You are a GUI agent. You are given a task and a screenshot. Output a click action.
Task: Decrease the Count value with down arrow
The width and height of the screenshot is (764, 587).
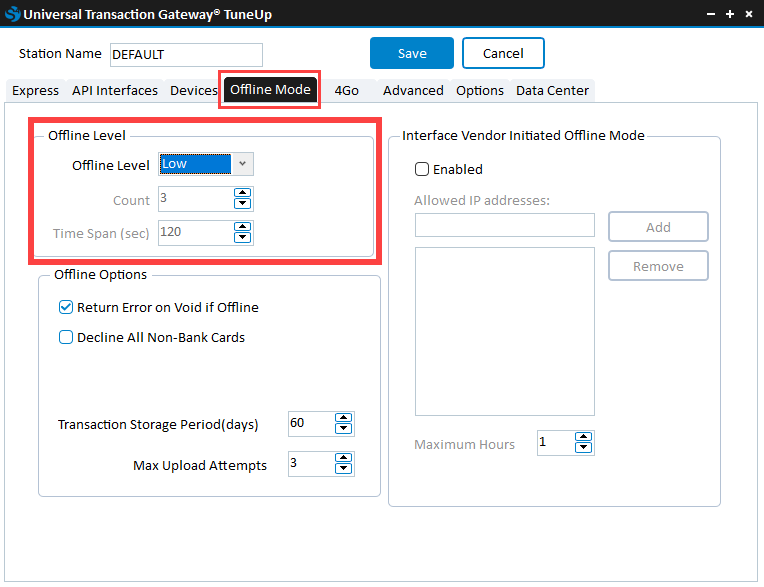tap(242, 204)
